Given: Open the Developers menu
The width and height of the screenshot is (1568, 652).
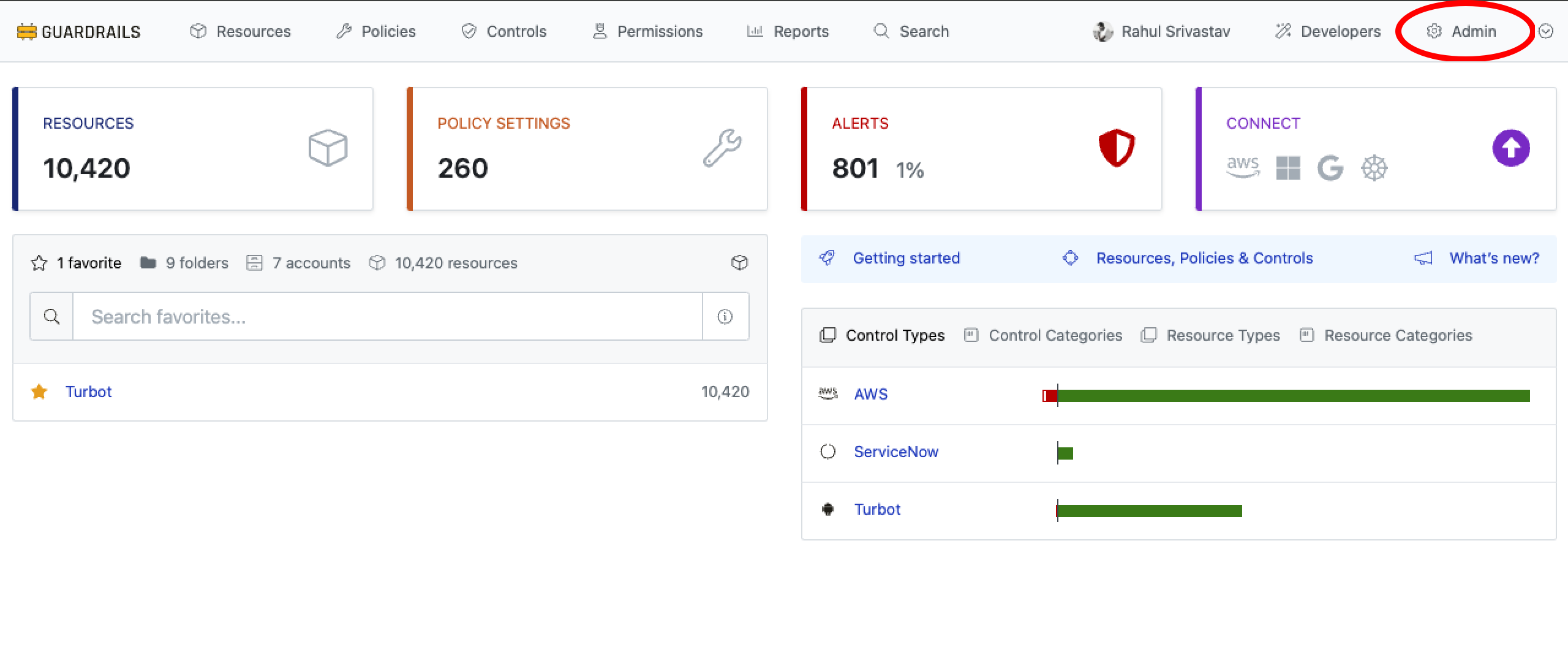Looking at the screenshot, I should click(1328, 31).
